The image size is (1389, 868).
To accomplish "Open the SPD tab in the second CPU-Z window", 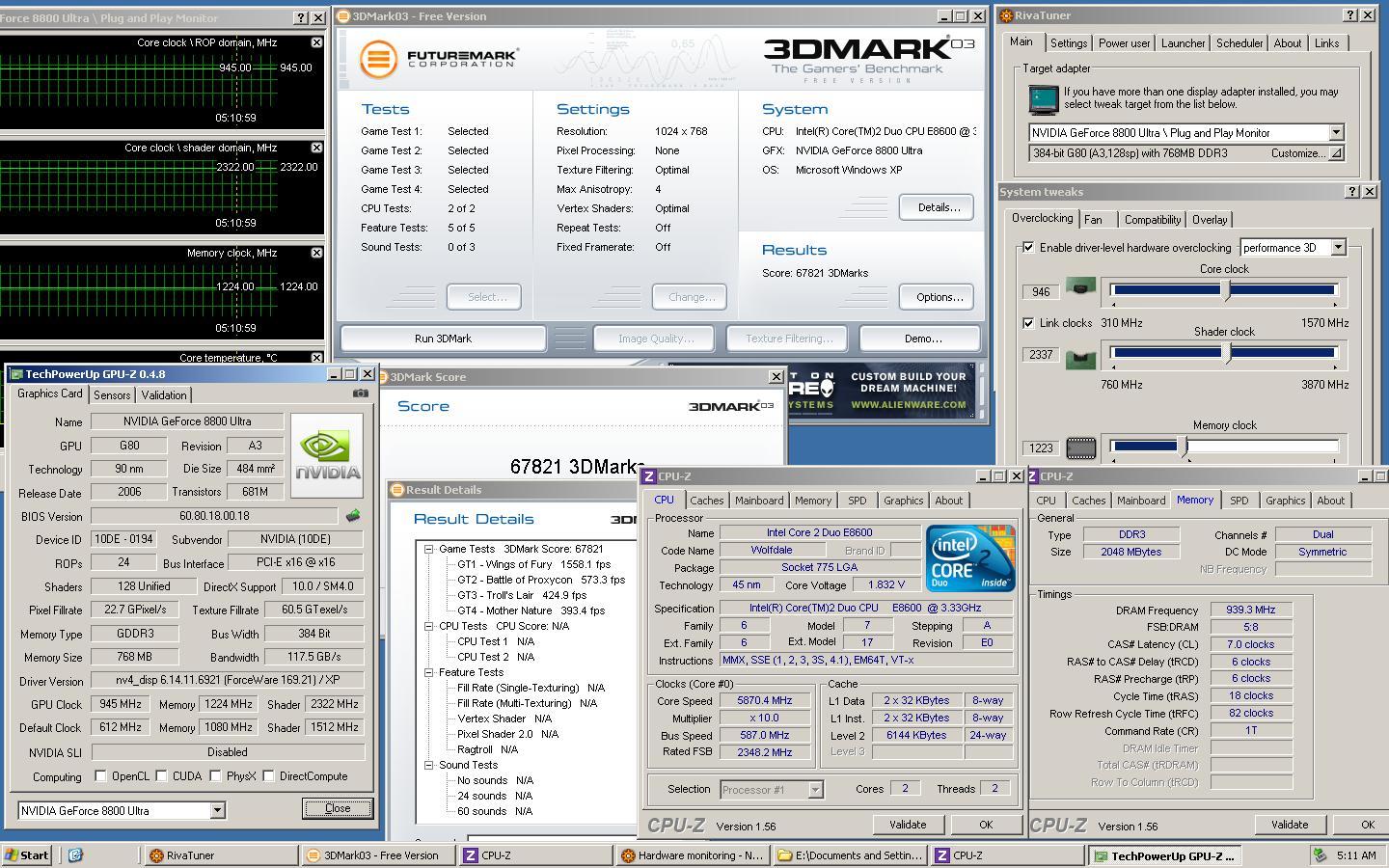I will [x=1239, y=501].
